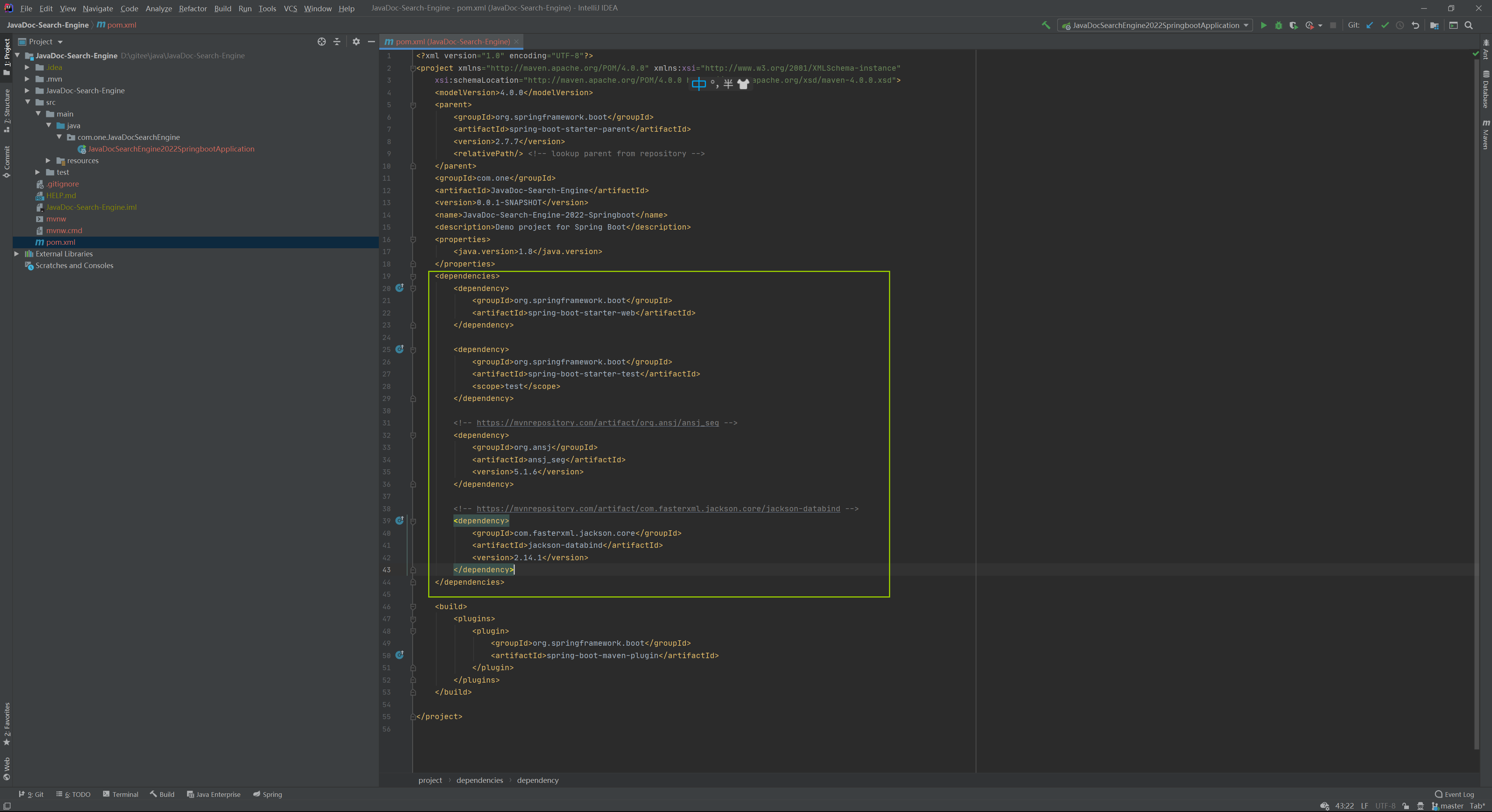This screenshot has width=1492, height=812.
Task: Click the inspection profile hat-face icon in status bar
Action: click(1420, 806)
